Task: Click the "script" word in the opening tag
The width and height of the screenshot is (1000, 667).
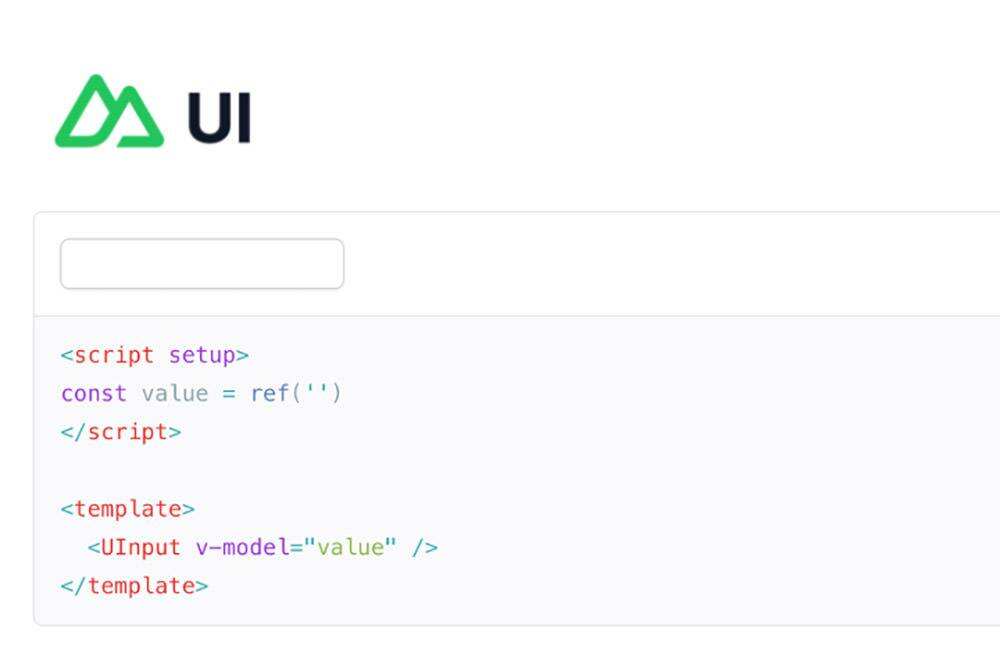Action: [114, 355]
